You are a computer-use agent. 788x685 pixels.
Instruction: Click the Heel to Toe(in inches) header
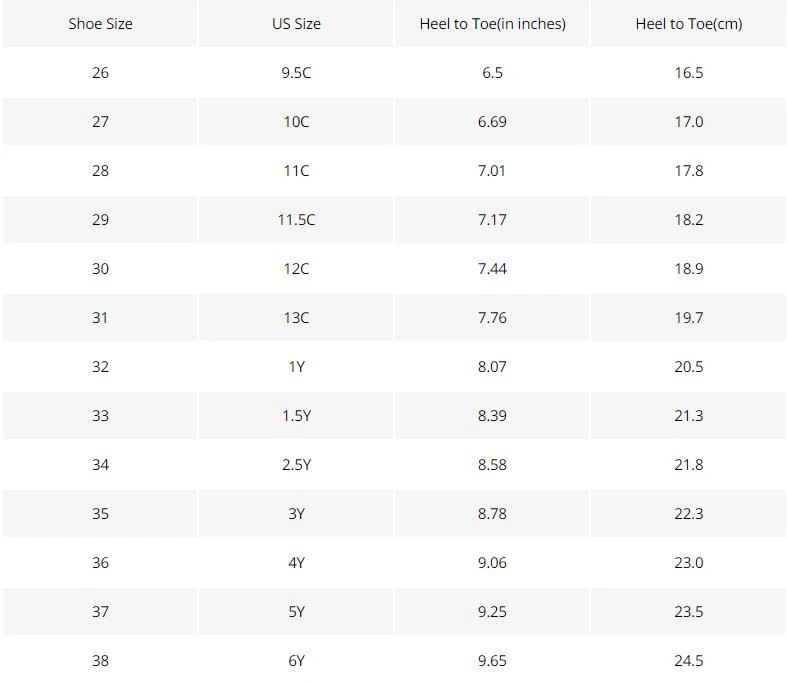click(x=492, y=24)
